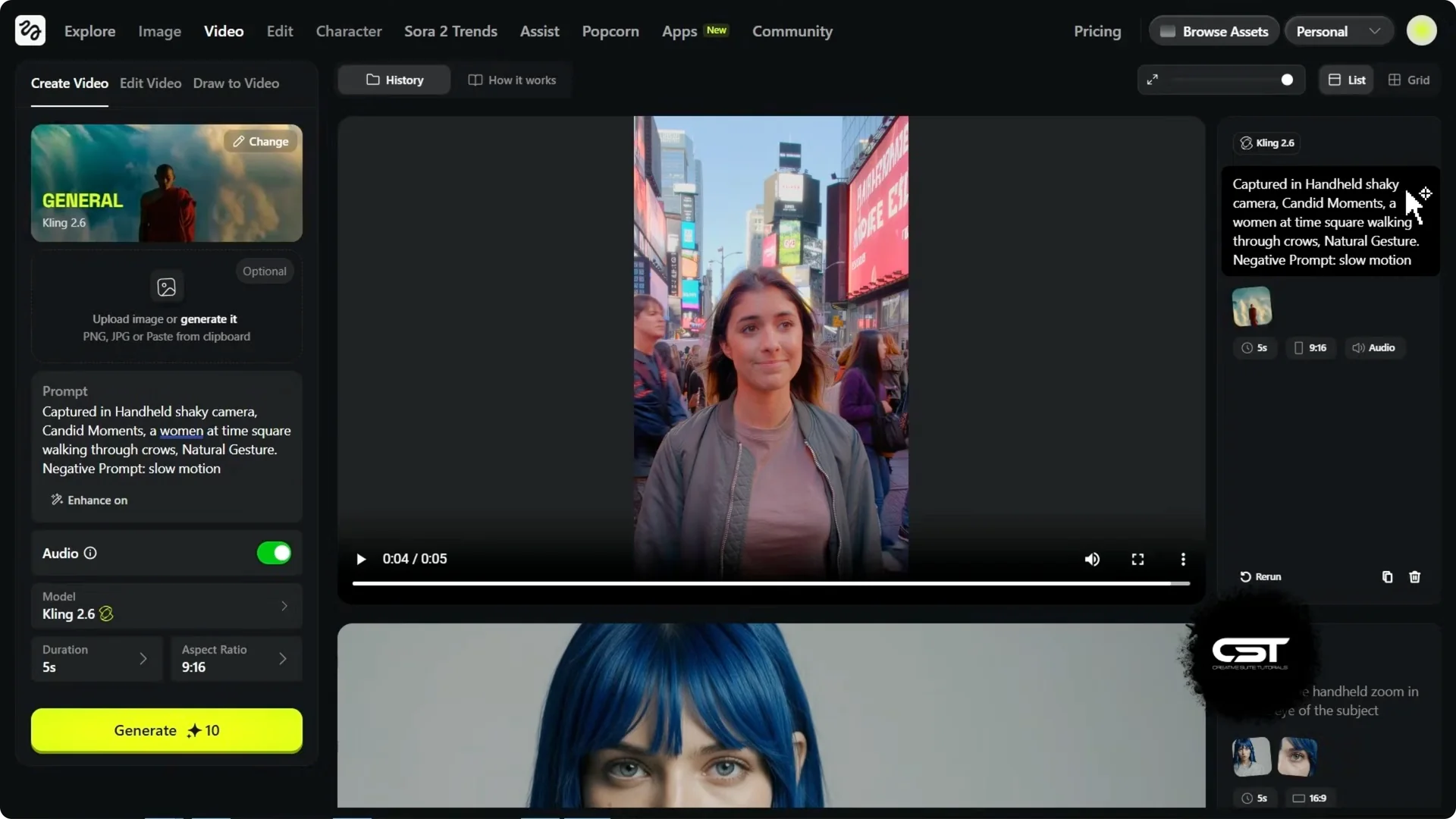This screenshot has width=1456, height=819.
Task: Switch to the Edit Video tab
Action: pos(150,83)
